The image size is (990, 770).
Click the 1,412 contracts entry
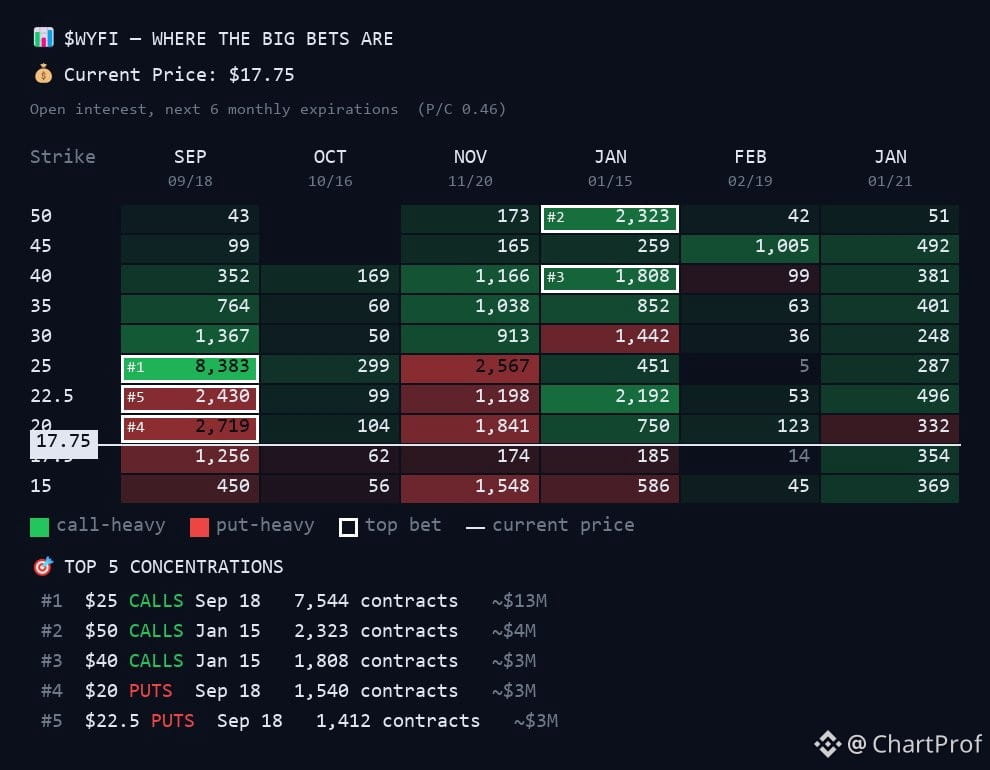coord(398,721)
